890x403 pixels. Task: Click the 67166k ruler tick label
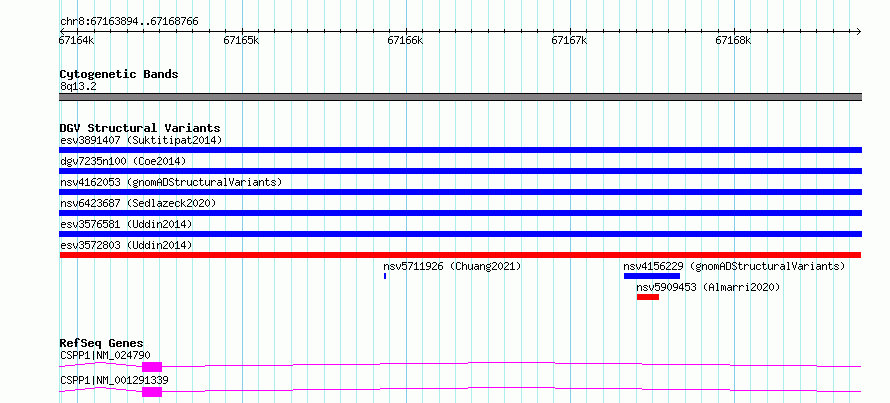coord(405,40)
